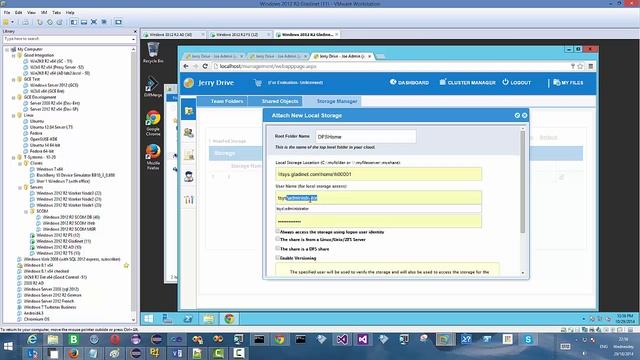
Task: Reload the page in Chrome
Action: (x=205, y=66)
